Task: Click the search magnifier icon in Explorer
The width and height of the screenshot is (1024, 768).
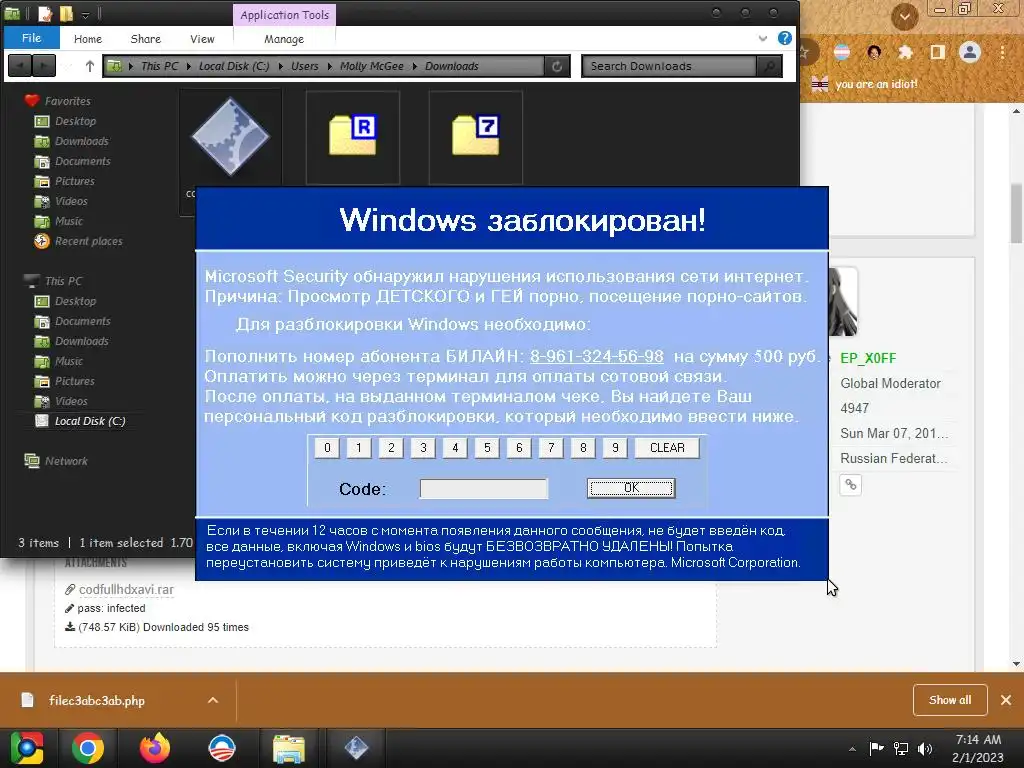Action: [x=769, y=66]
